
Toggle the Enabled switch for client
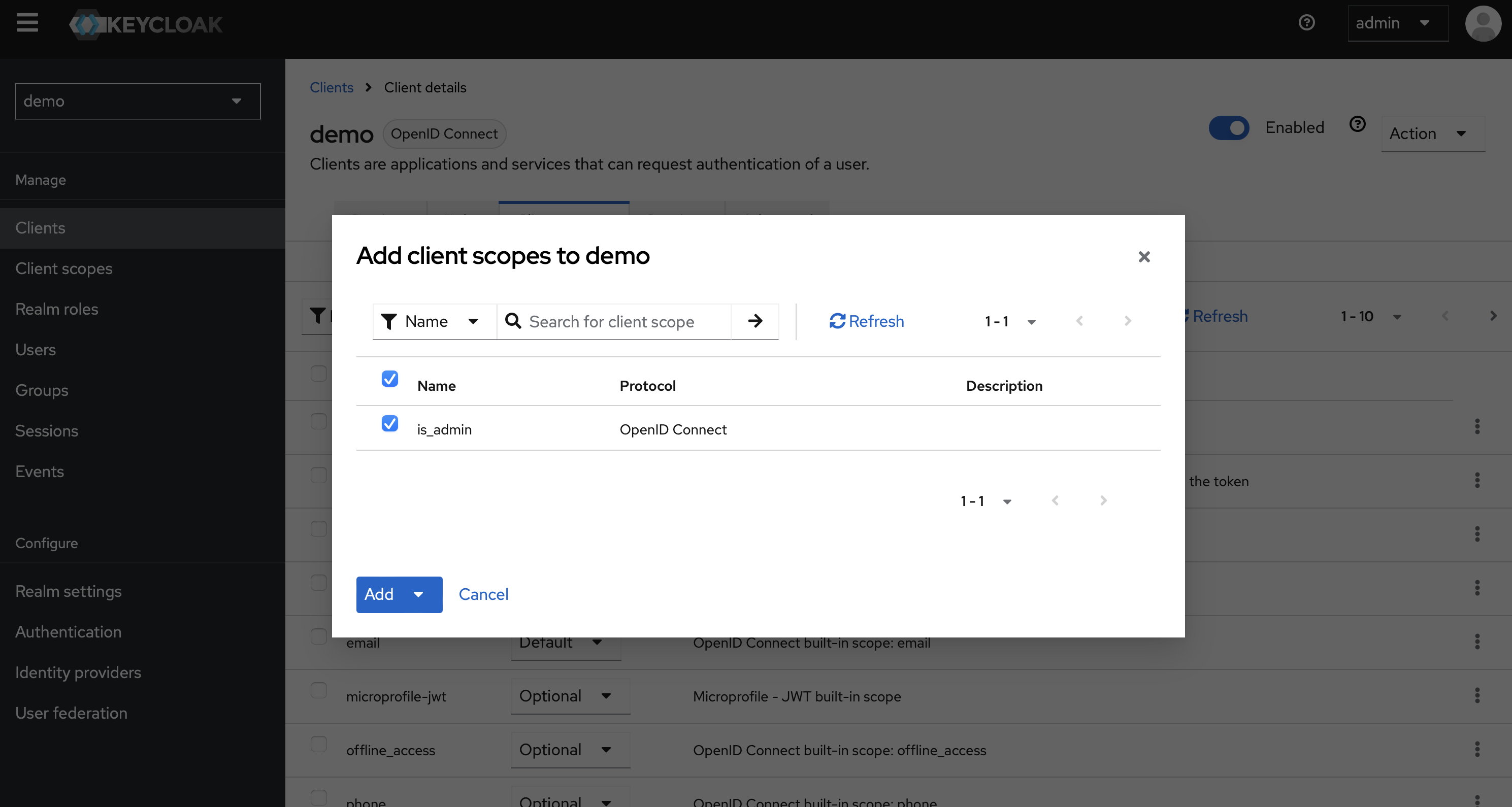[1229, 127]
